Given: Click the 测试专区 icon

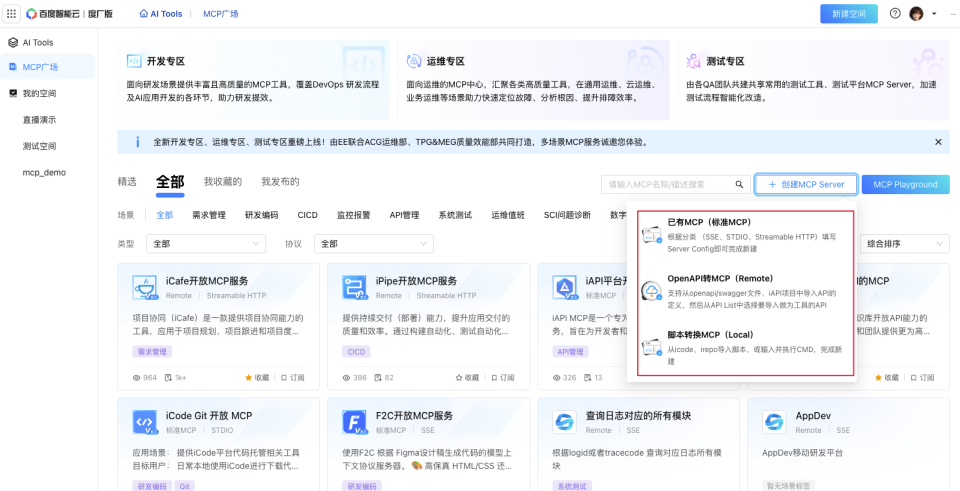Looking at the screenshot, I should point(694,61).
